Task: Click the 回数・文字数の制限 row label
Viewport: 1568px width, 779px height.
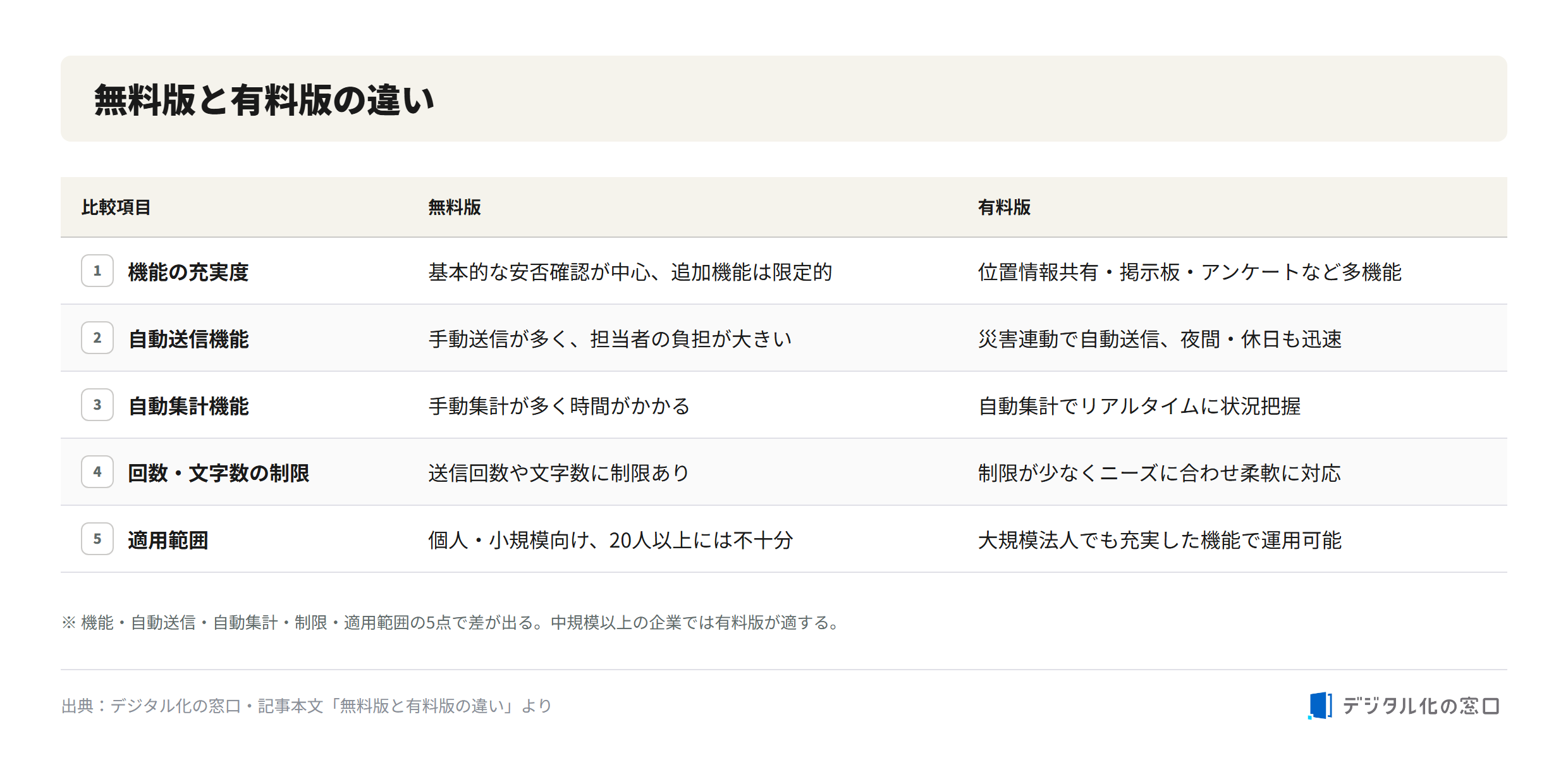Action: 219,473
